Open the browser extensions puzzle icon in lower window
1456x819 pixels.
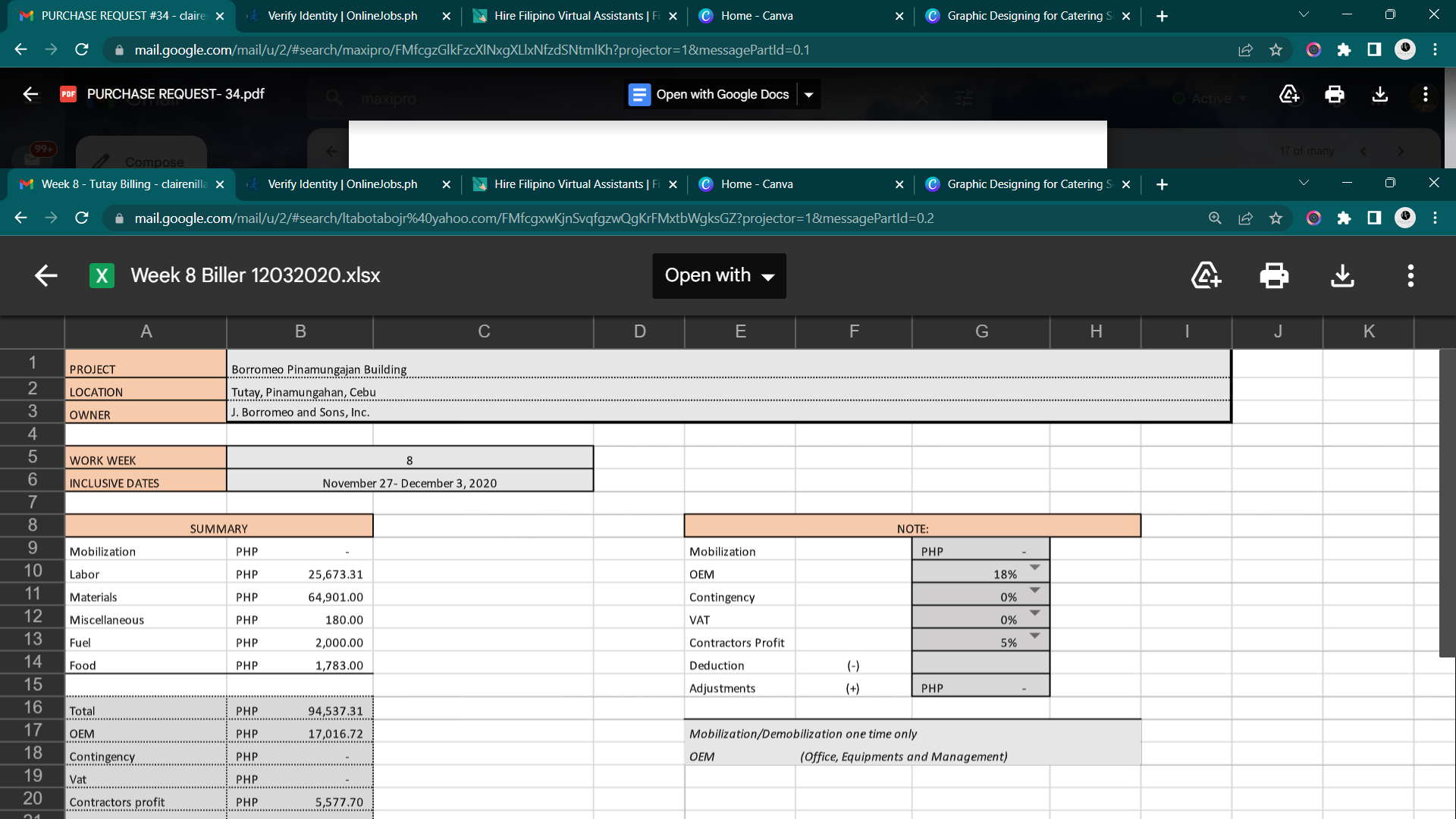click(x=1344, y=218)
